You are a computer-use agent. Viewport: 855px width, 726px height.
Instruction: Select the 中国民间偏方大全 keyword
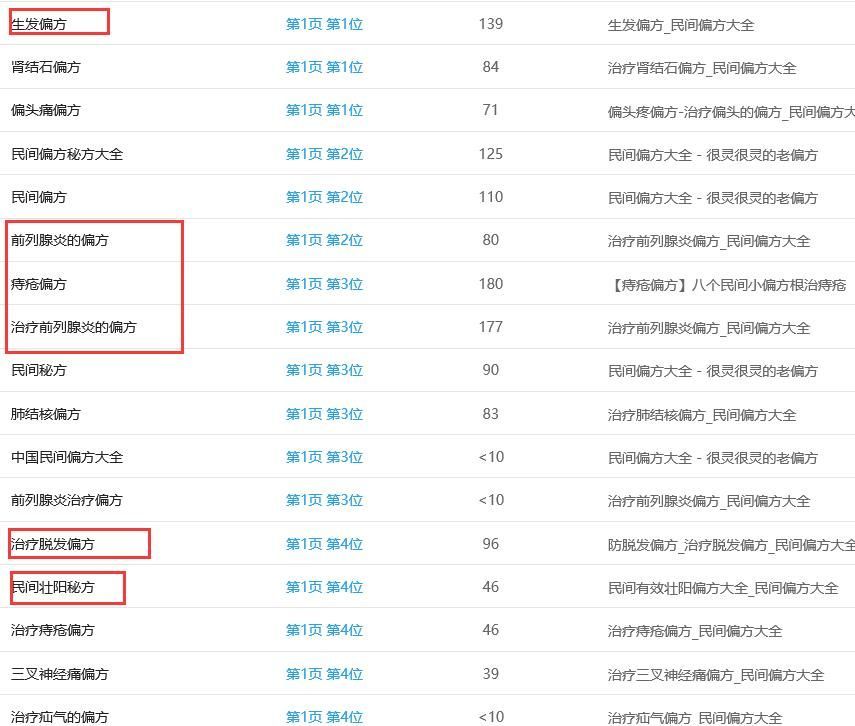(x=67, y=457)
